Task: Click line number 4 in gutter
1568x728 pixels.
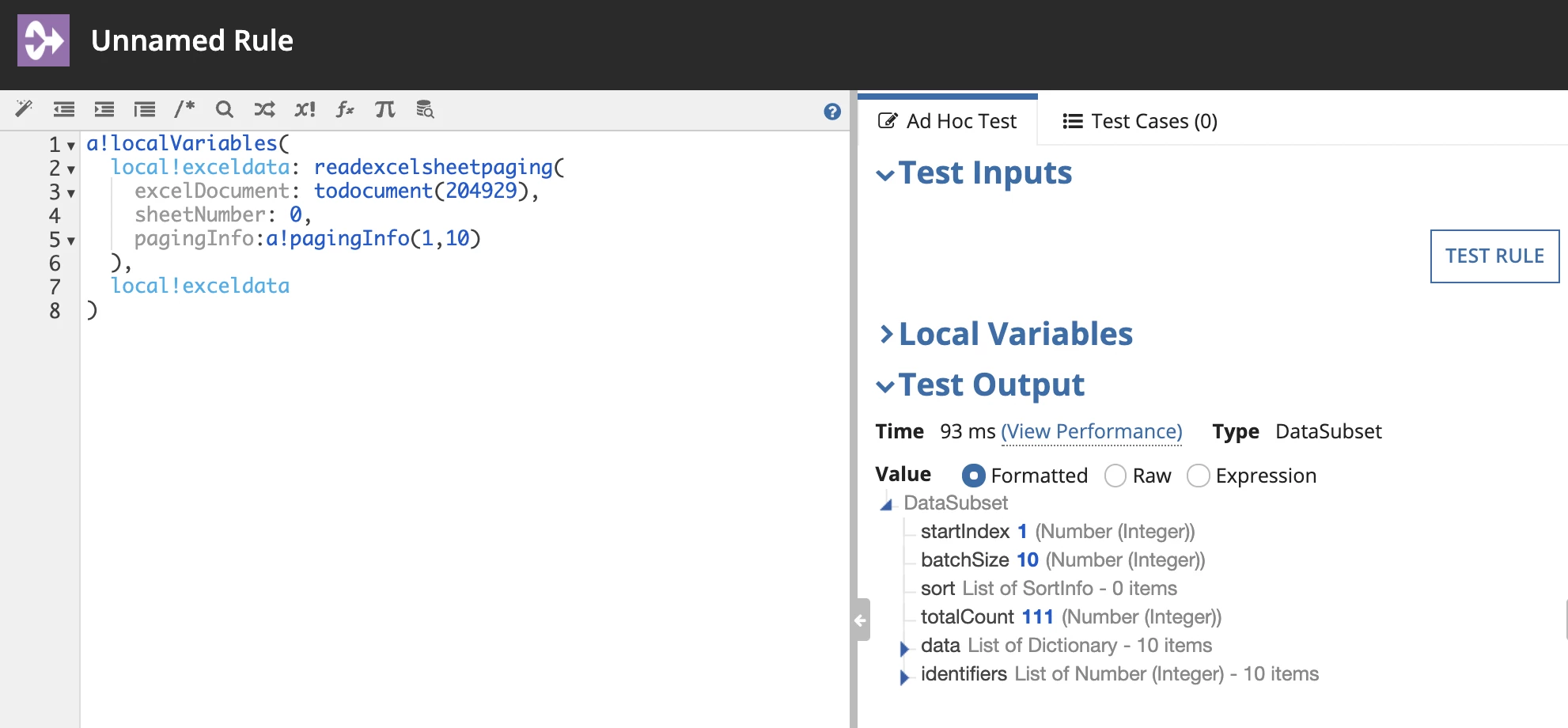Action: coord(55,216)
